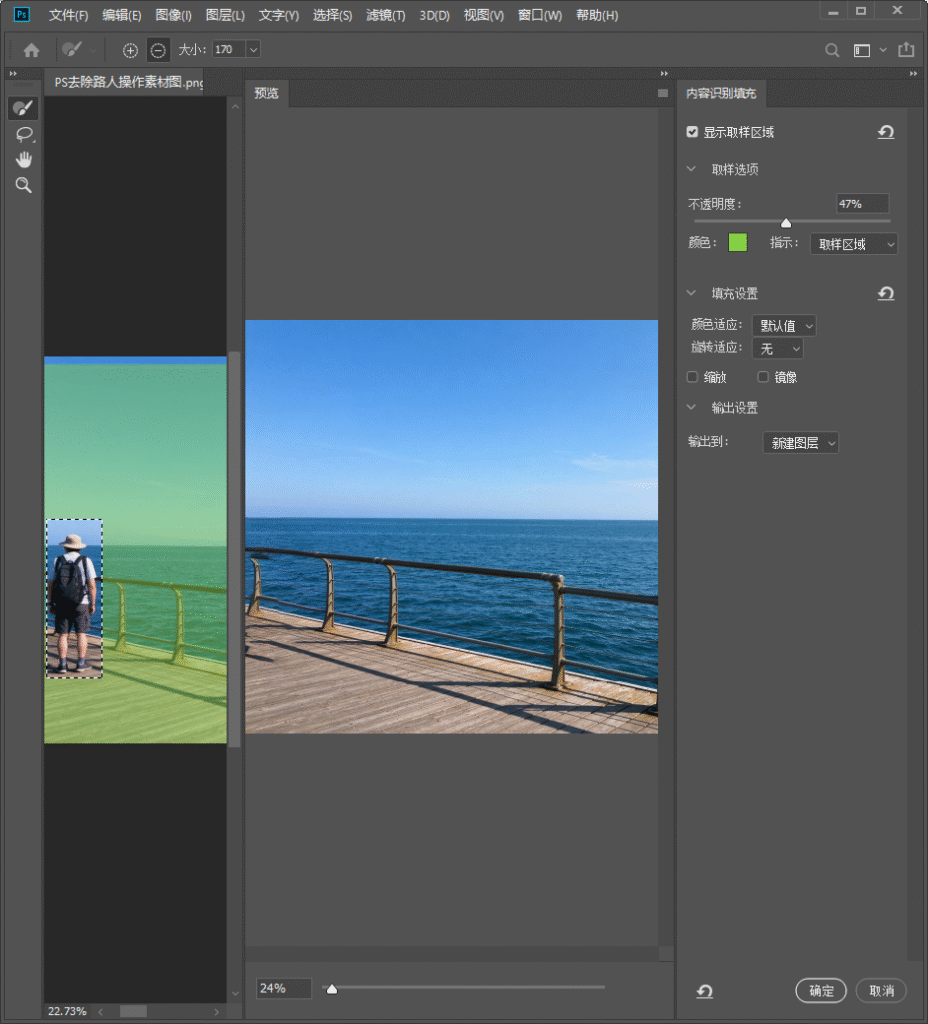The image size is (928, 1024).
Task: Toggle the 显示取样区域 checkbox
Action: coord(692,132)
